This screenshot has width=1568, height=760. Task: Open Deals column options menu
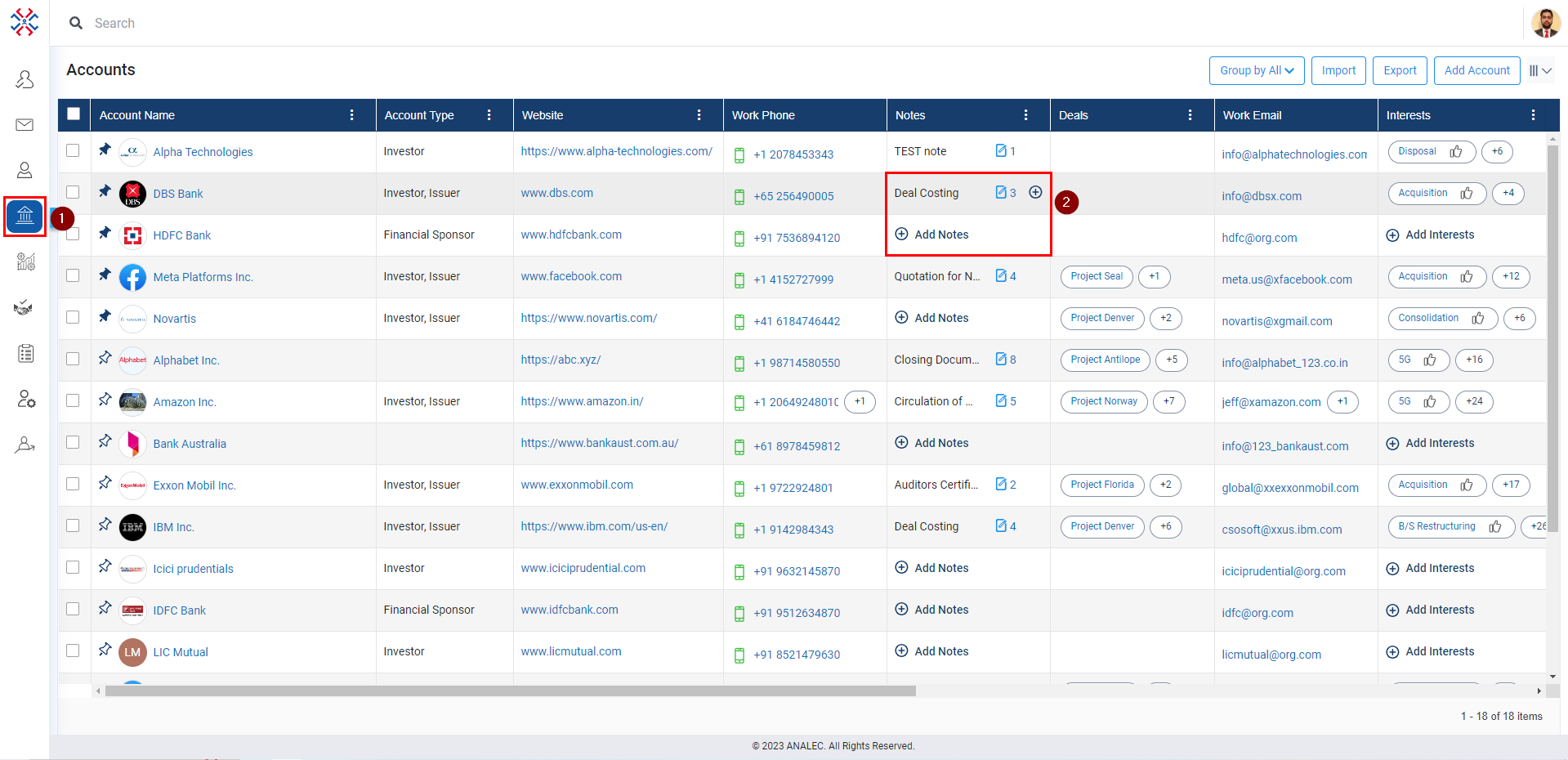click(x=1191, y=115)
